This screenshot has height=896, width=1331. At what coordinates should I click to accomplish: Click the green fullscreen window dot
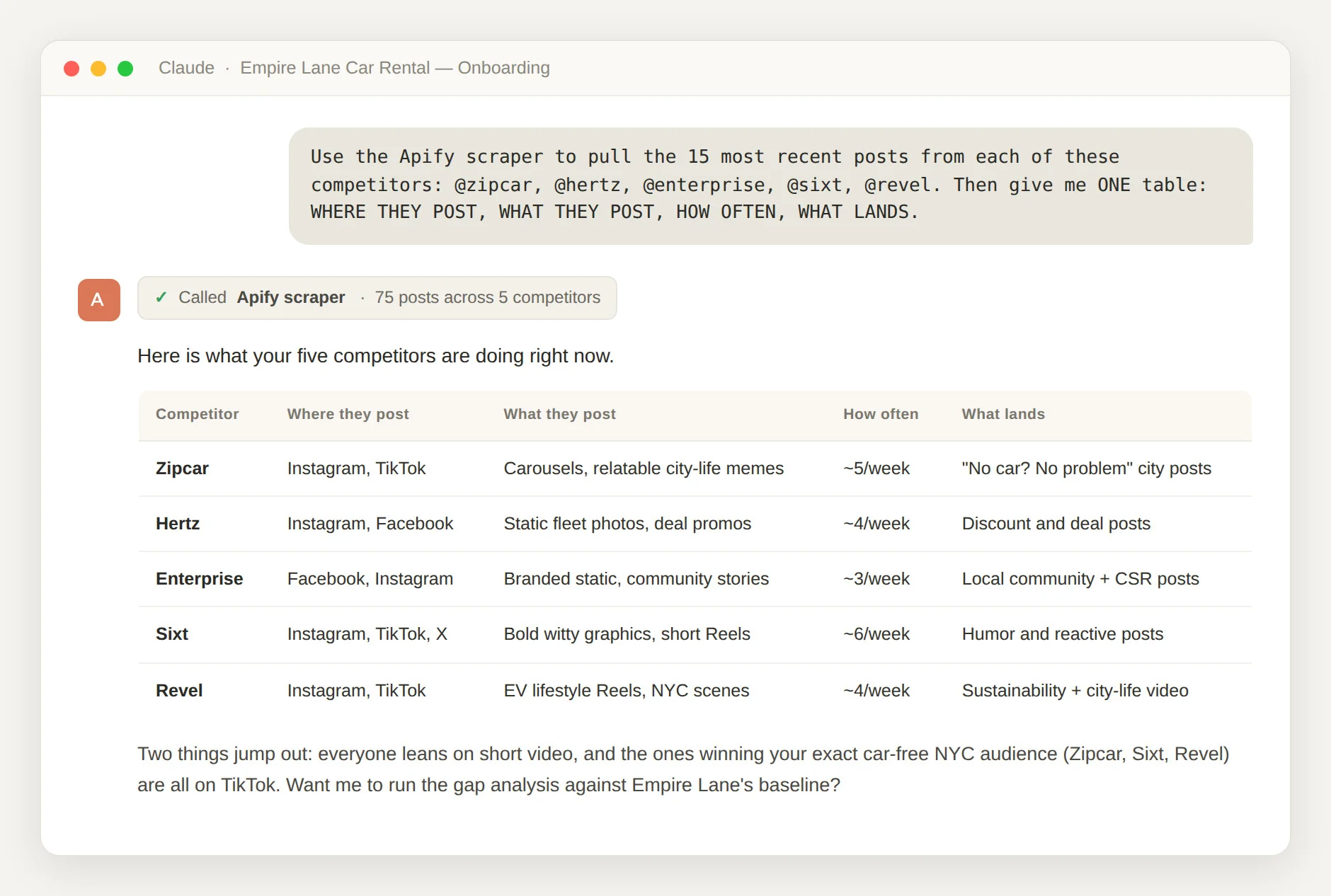pos(125,69)
